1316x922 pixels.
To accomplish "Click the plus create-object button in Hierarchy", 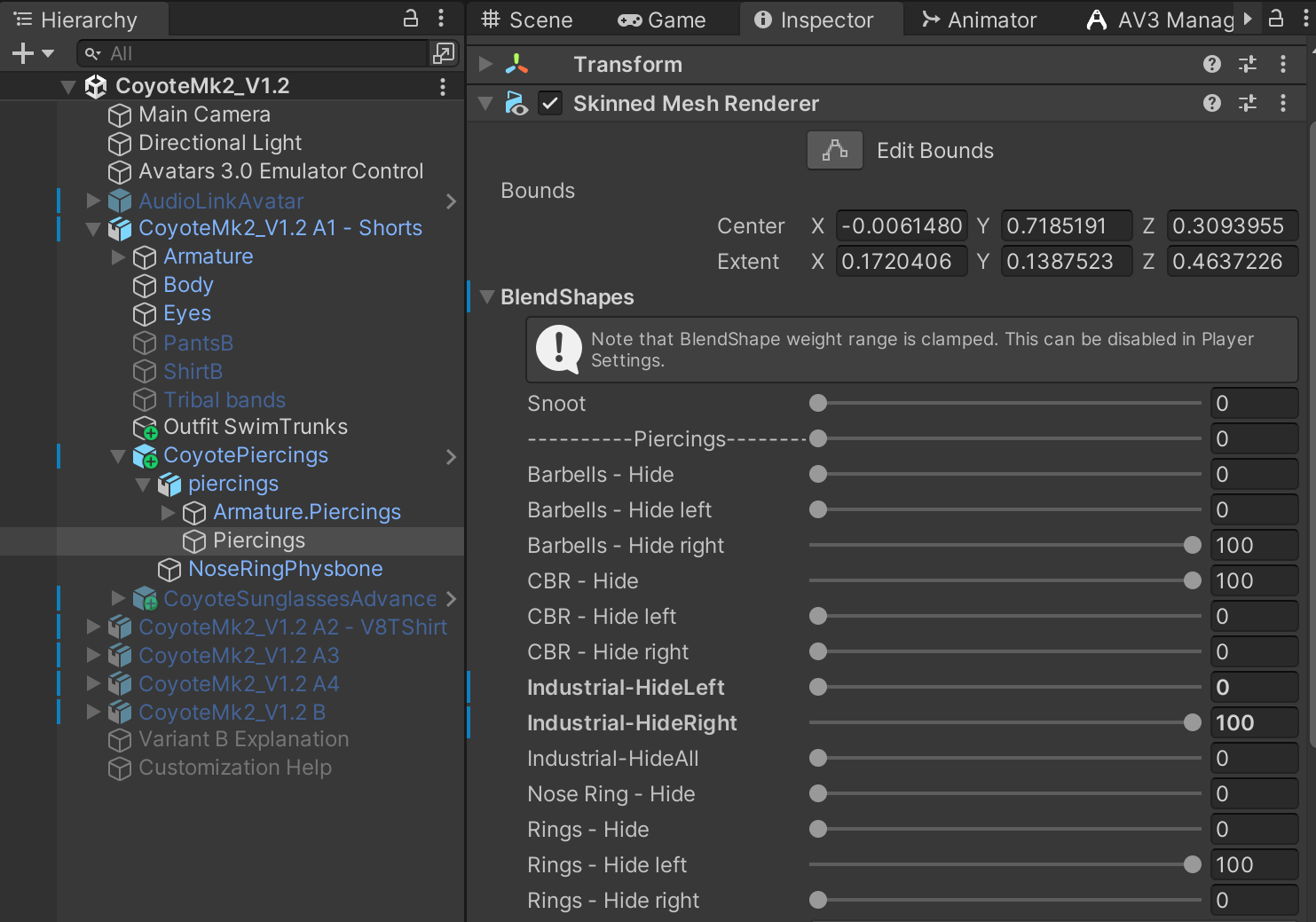I will click(33, 53).
